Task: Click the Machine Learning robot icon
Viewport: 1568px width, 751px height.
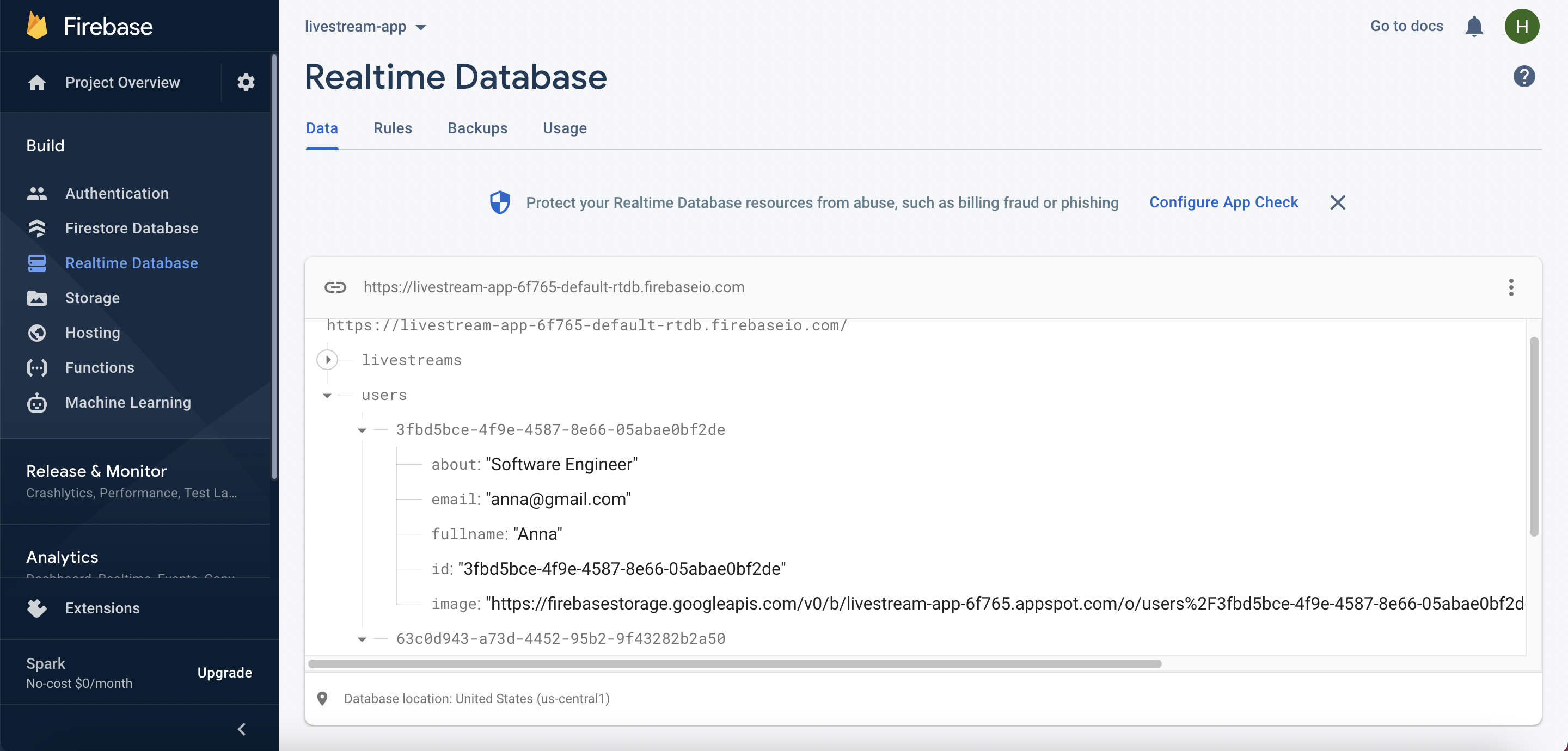Action: 37,402
